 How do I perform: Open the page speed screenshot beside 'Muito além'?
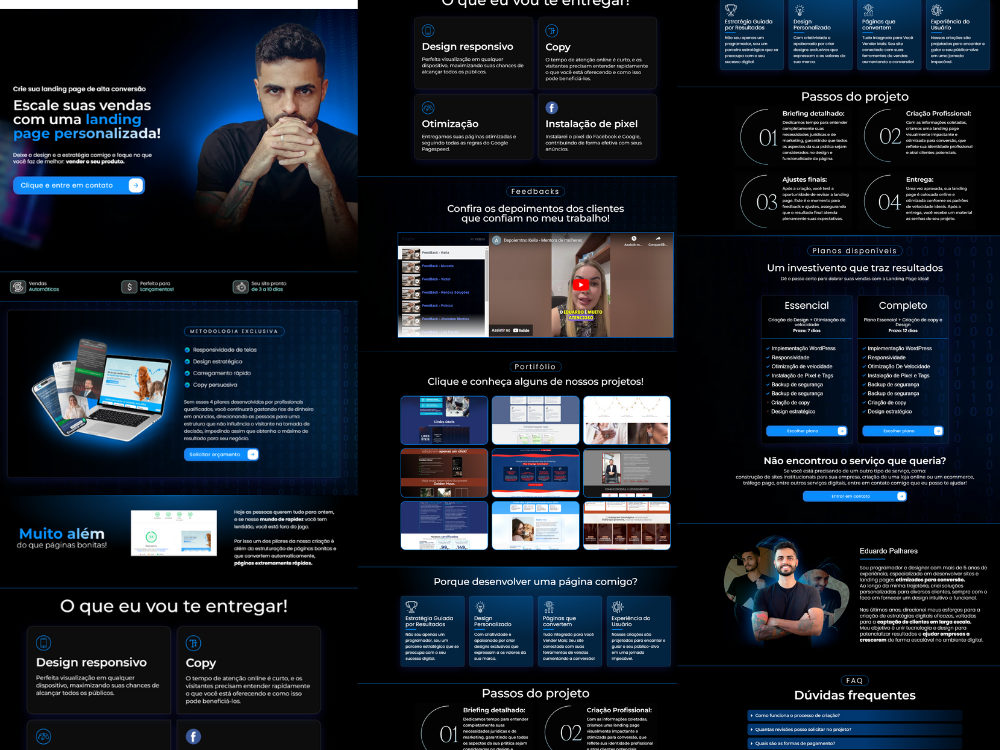pos(173,533)
